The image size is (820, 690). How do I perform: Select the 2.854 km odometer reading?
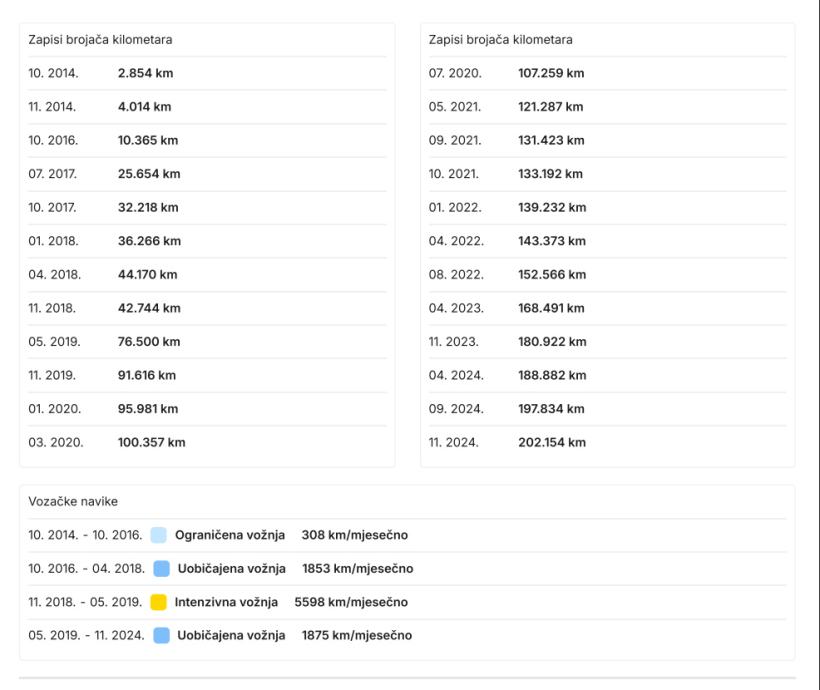click(146, 73)
